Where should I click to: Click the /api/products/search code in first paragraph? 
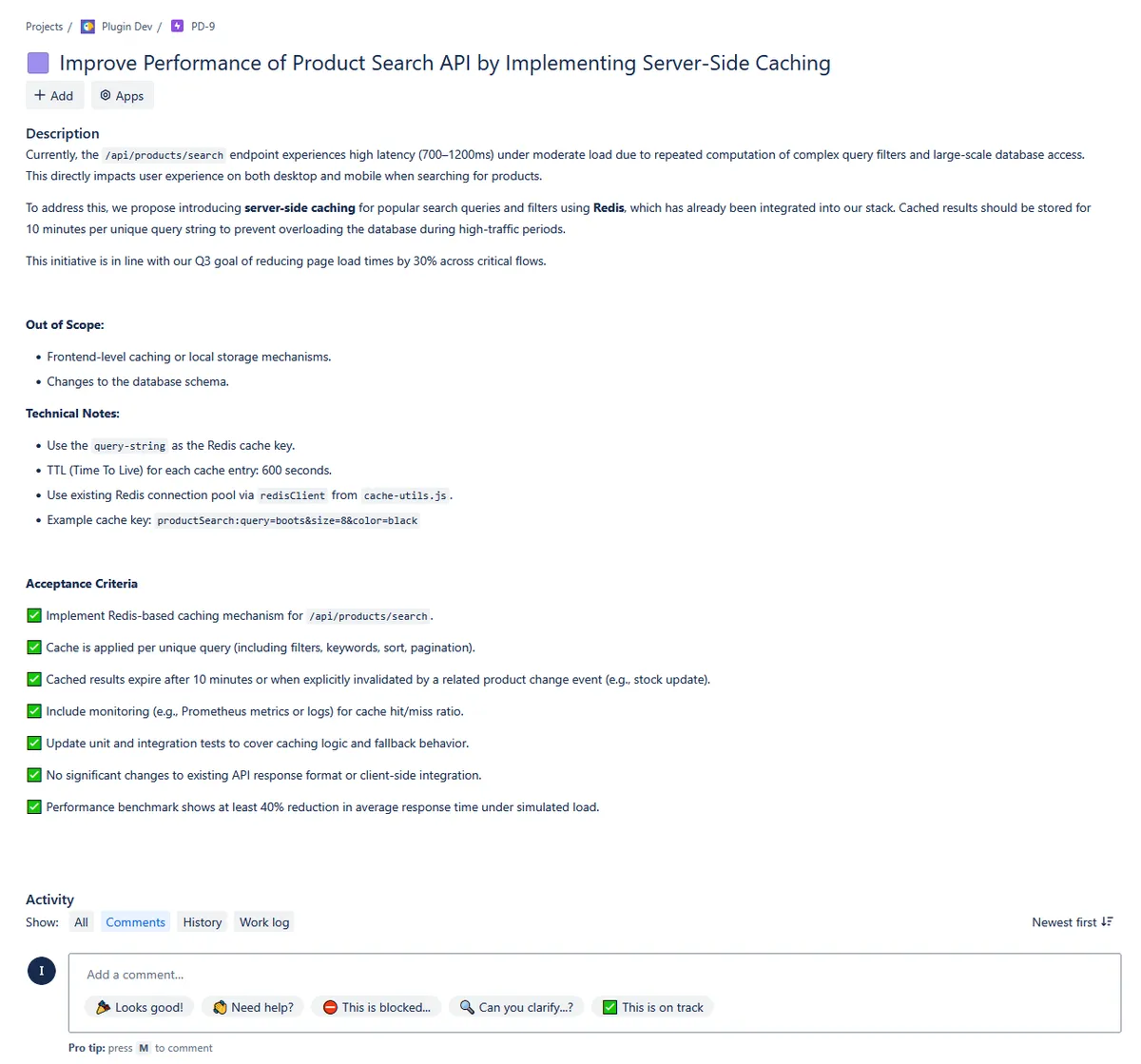coord(164,155)
